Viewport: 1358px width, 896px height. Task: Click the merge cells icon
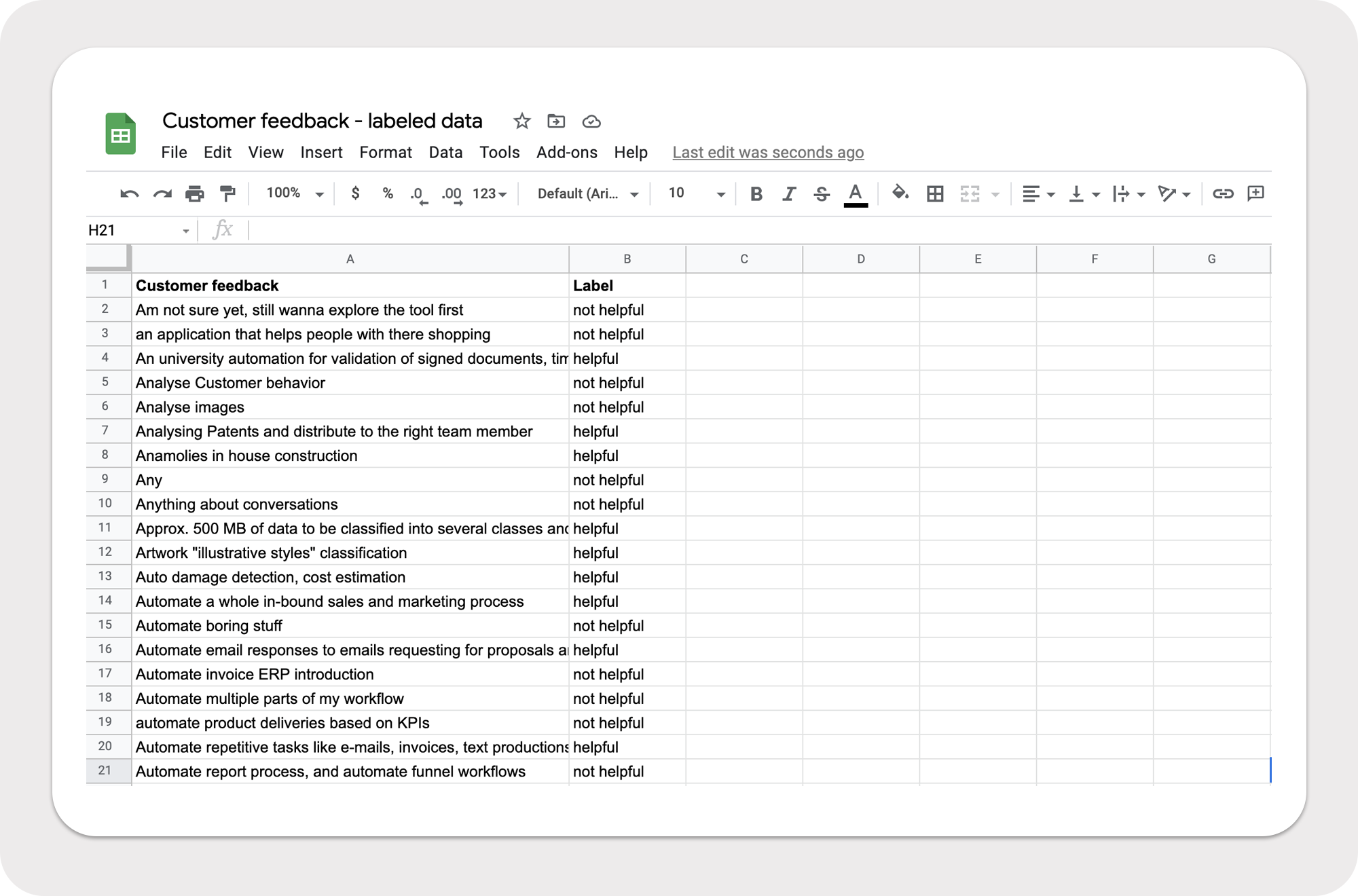(970, 194)
